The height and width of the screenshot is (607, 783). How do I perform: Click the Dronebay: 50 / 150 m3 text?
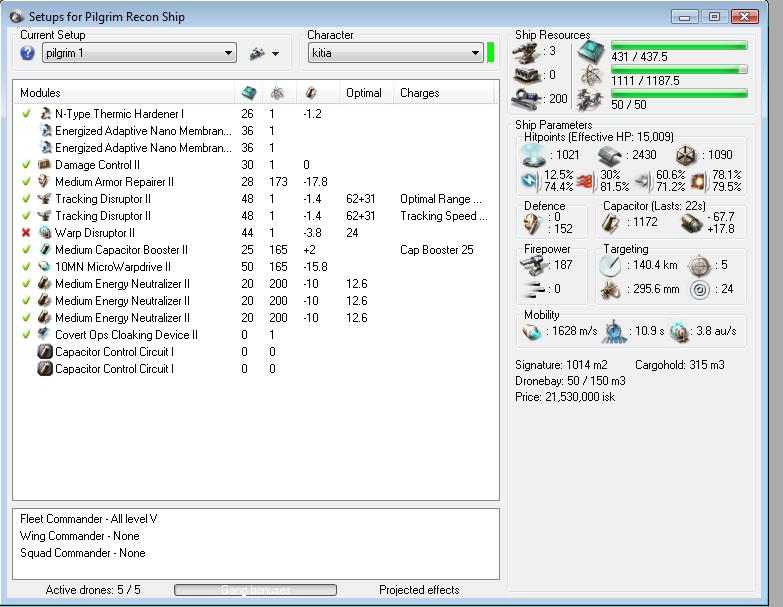[x=570, y=381]
